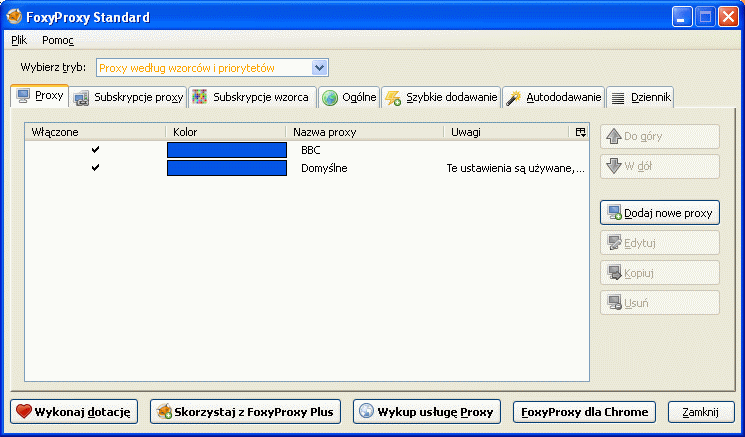Sort by 'Nazwa proxy' column header
This screenshot has height=437, width=745.
[364, 132]
